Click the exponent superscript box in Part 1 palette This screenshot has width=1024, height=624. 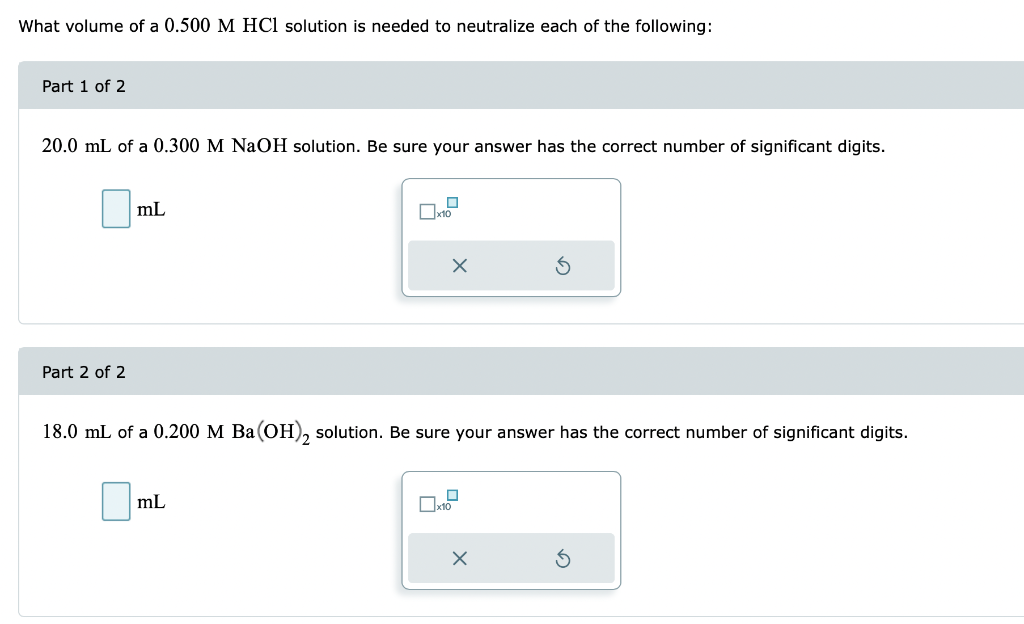tap(451, 203)
